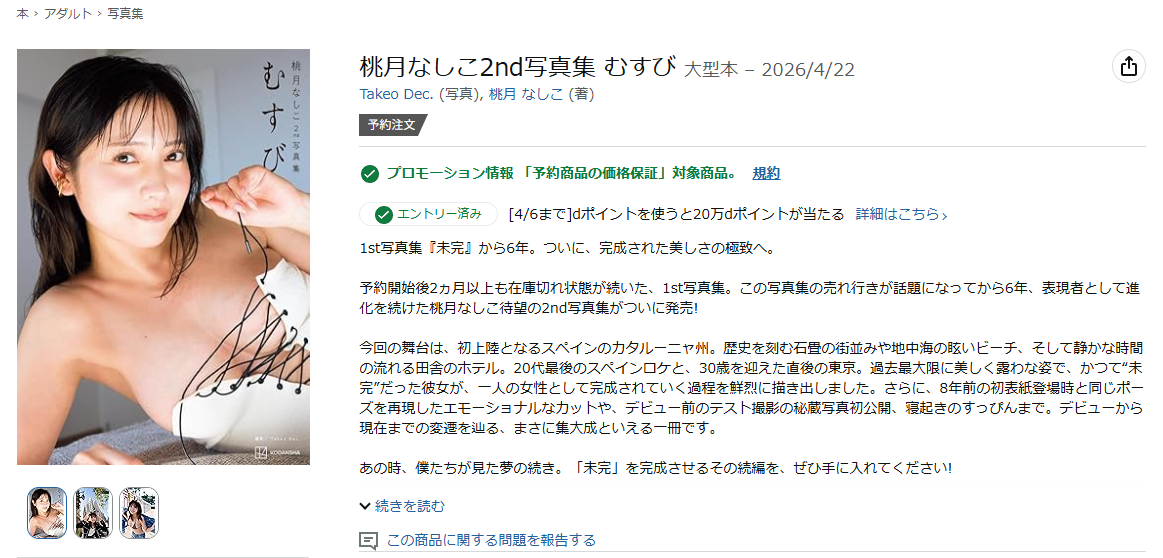Click the green promotion checkmark icon
Image resolution: width=1163 pixels, height=558 pixels.
(369, 174)
